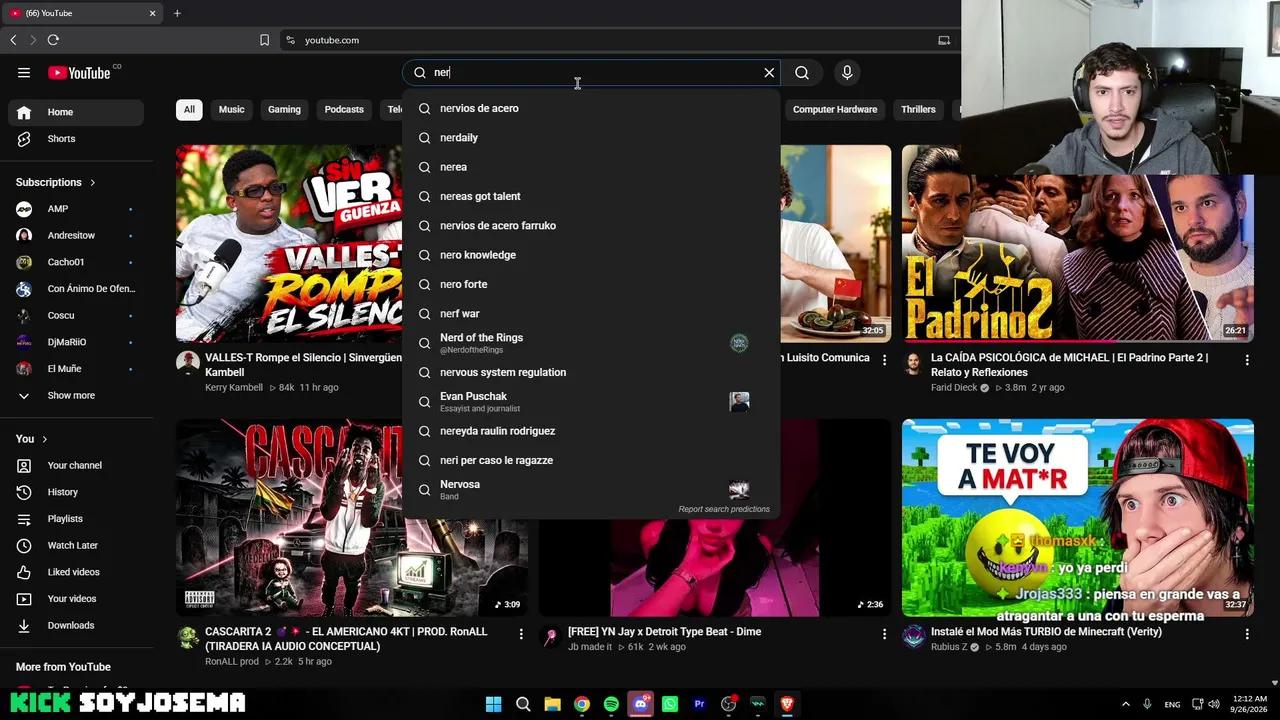Select suggestion 'nero knowledge'
The width and height of the screenshot is (1280, 720).
(591, 255)
